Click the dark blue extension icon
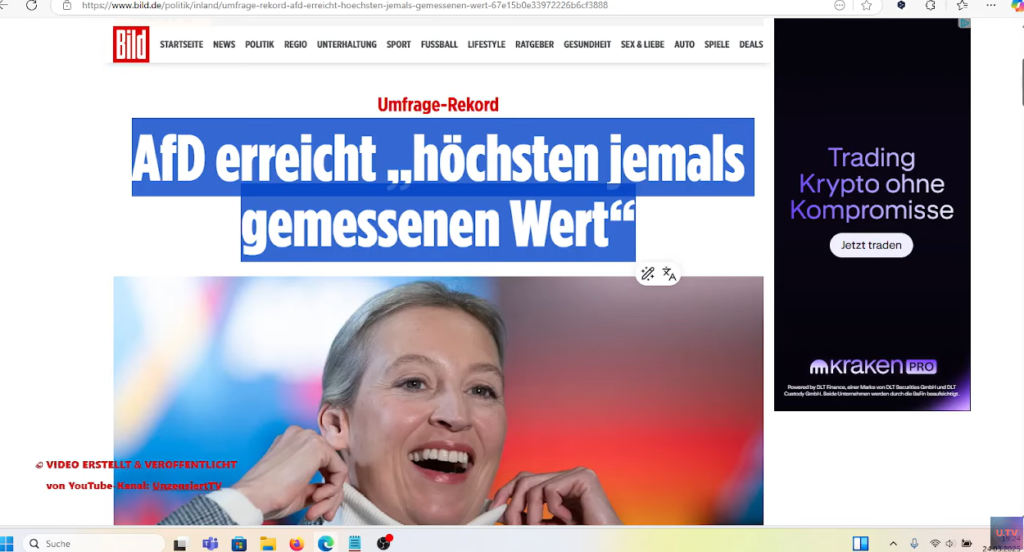This screenshot has height=552, width=1024. coord(901,5)
